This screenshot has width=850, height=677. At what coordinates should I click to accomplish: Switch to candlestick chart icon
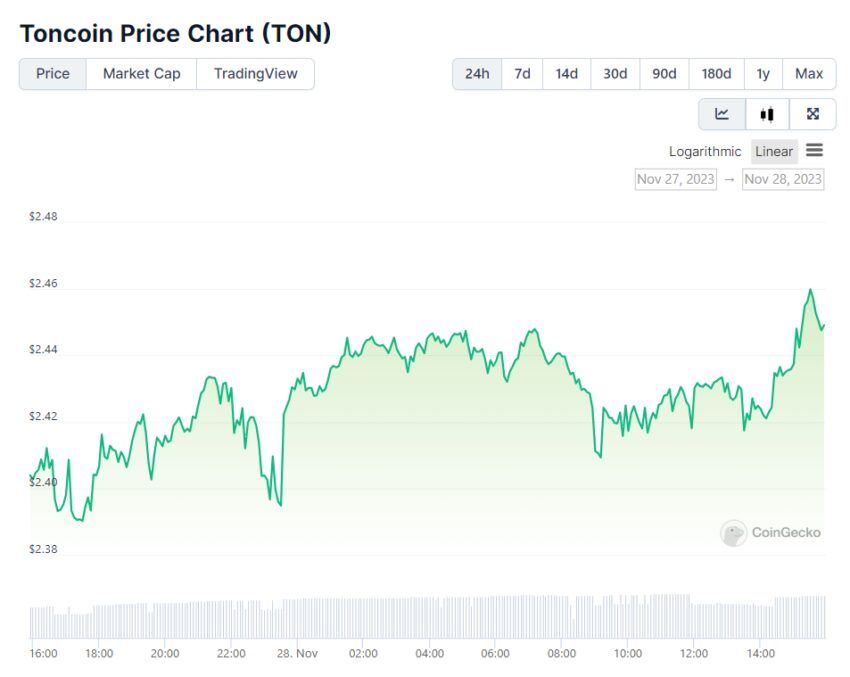767,114
